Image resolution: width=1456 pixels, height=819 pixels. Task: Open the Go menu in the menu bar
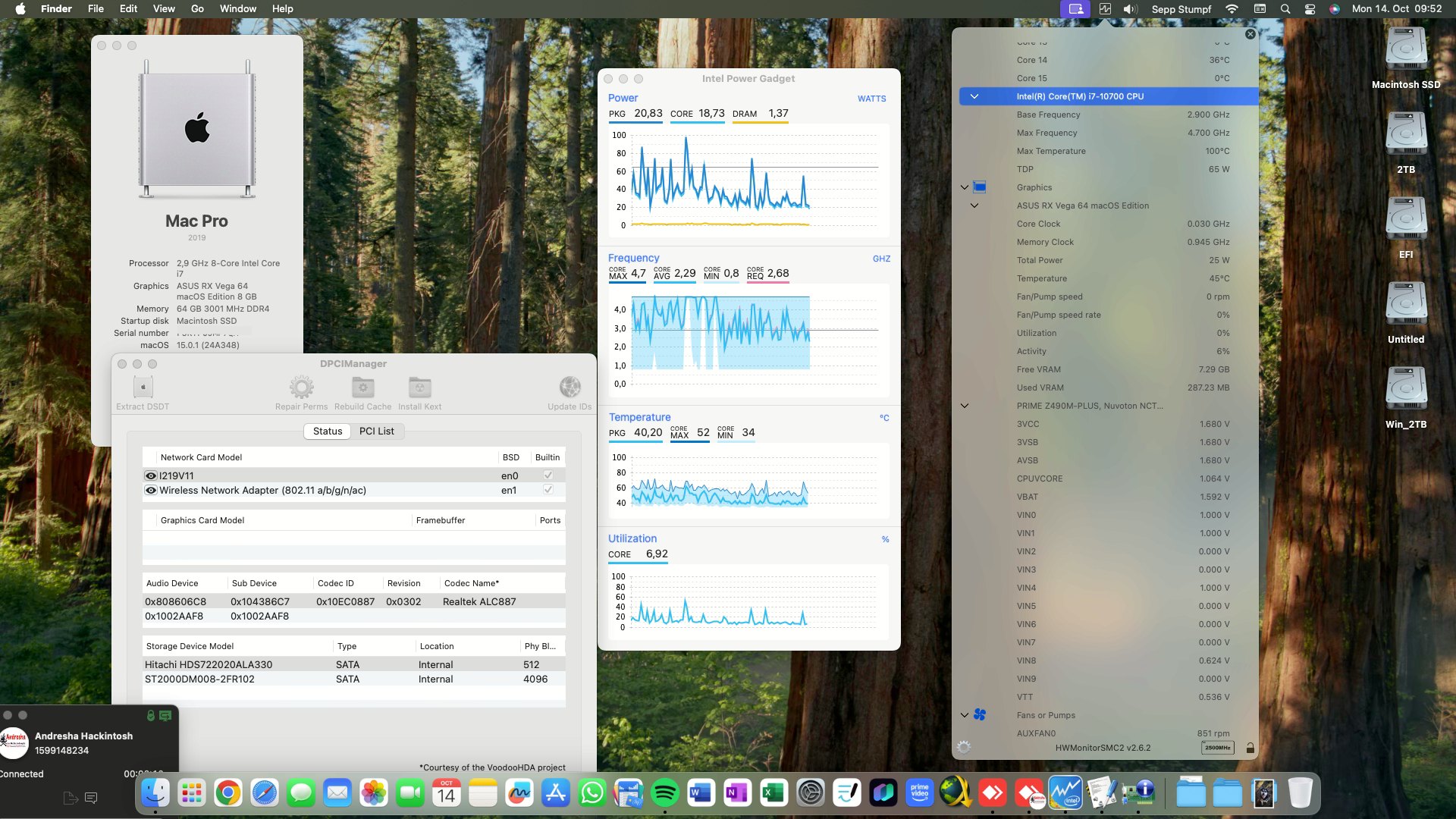click(196, 8)
